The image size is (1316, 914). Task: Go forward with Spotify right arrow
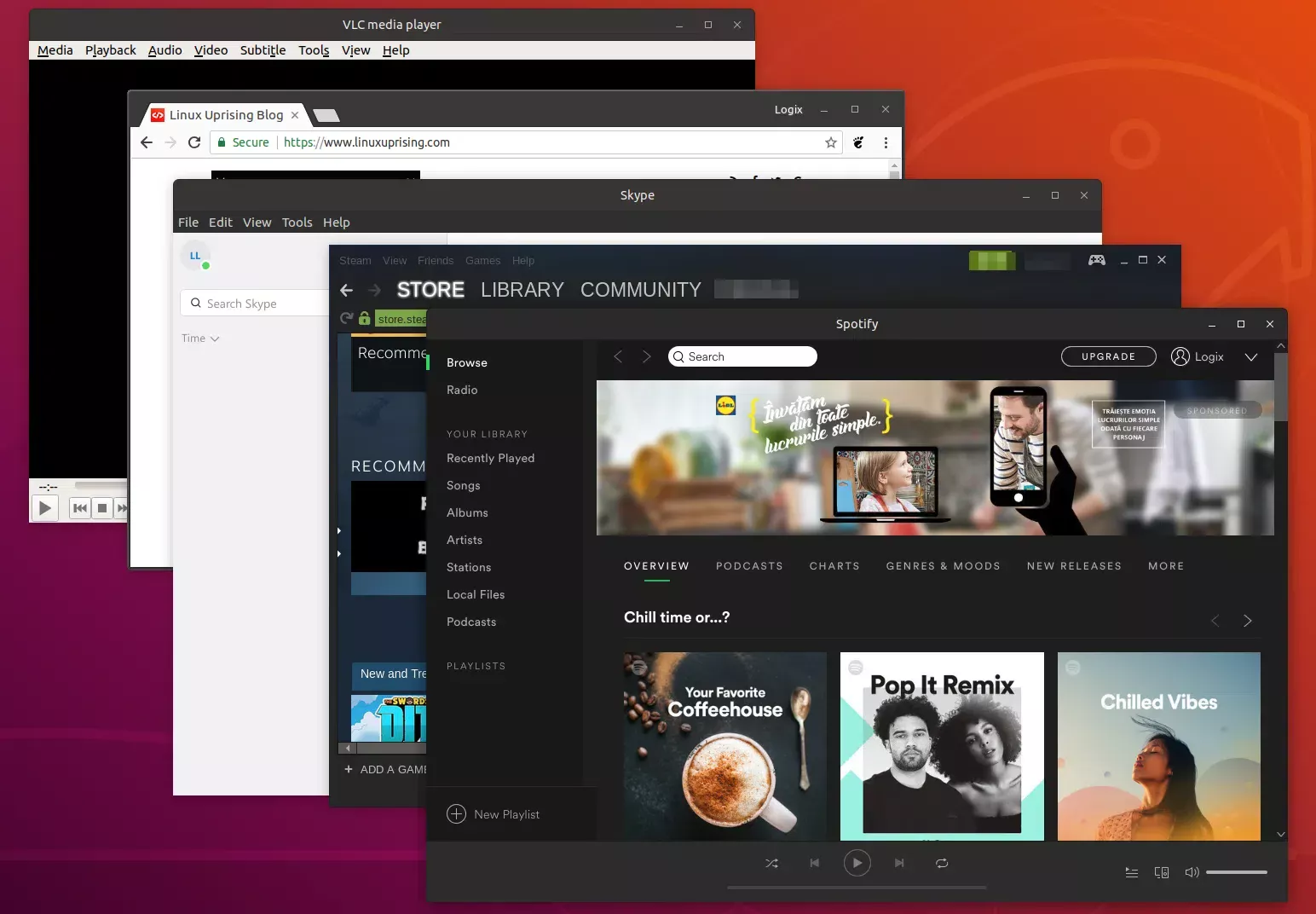tap(647, 356)
